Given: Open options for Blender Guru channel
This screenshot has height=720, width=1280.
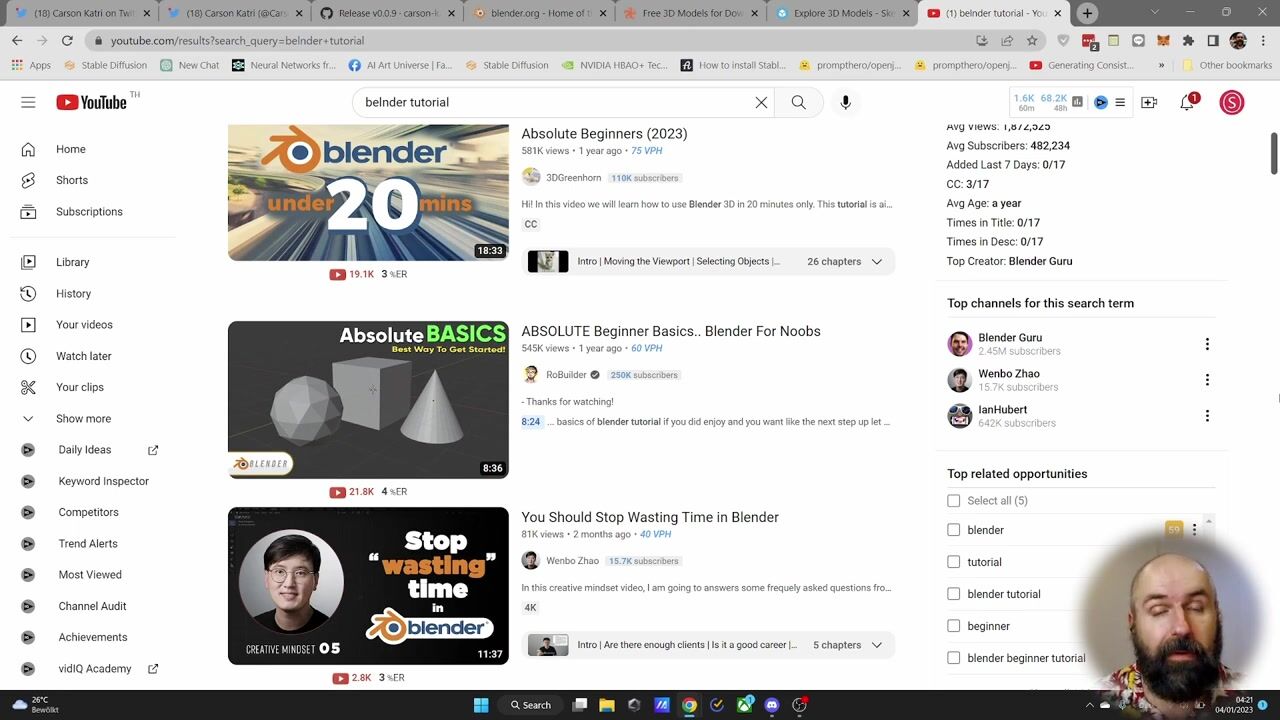Looking at the screenshot, I should coord(1207,344).
